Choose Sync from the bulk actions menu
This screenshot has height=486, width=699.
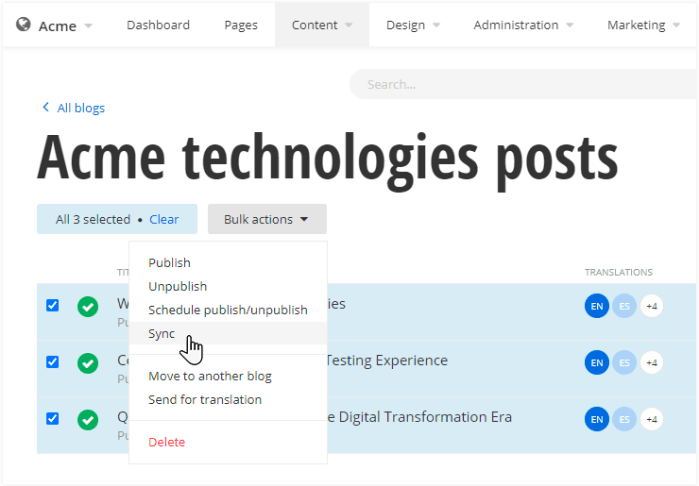[162, 333]
